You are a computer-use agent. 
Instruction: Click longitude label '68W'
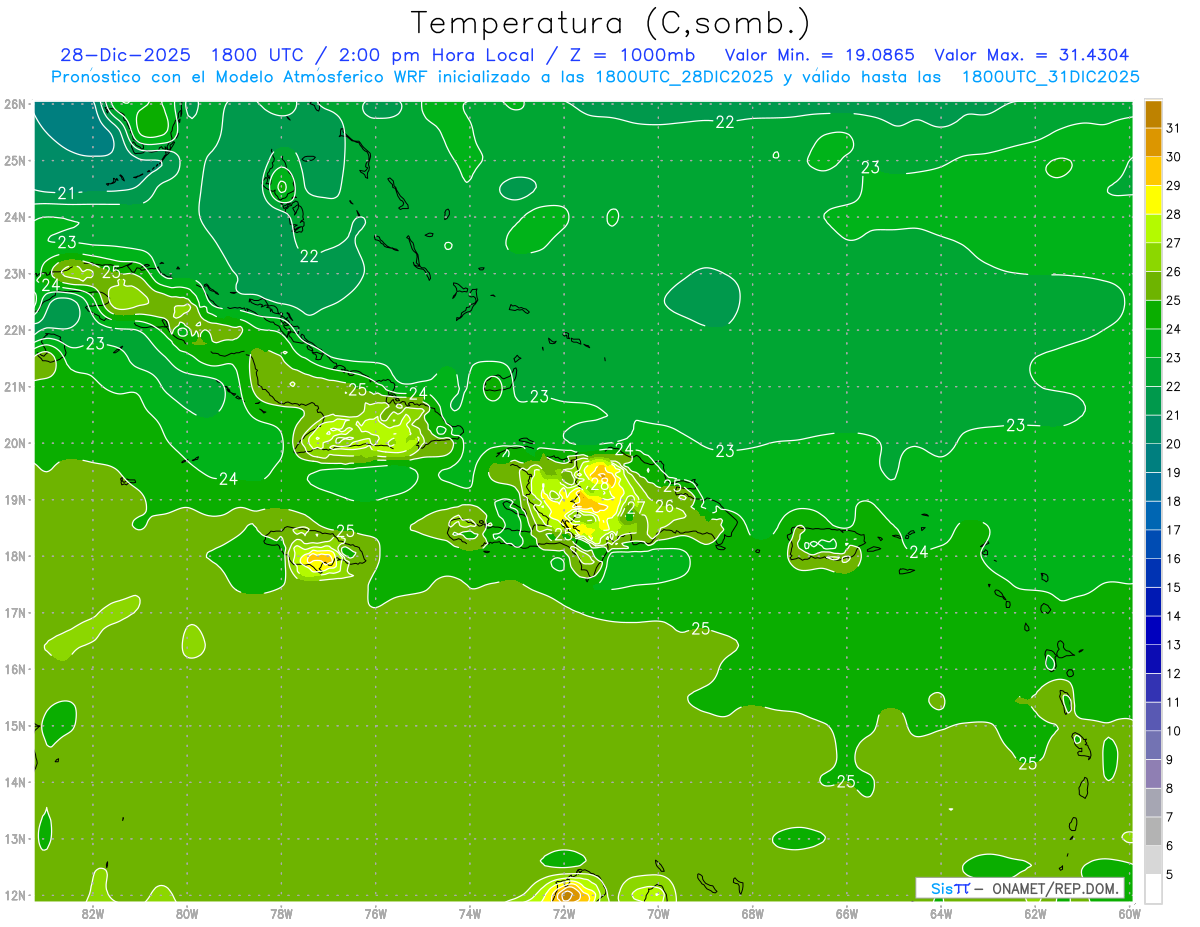click(x=753, y=913)
